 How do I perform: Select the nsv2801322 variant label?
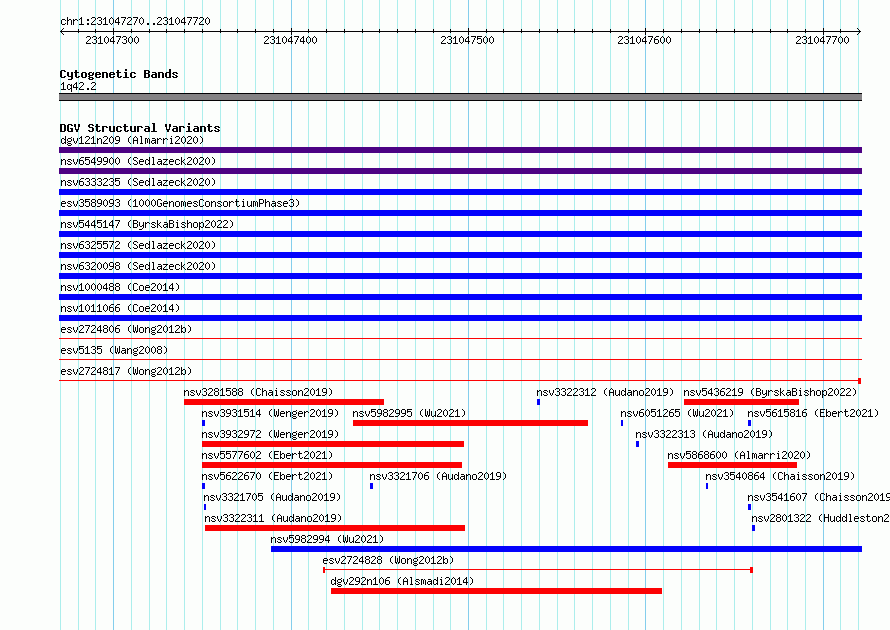click(x=820, y=518)
